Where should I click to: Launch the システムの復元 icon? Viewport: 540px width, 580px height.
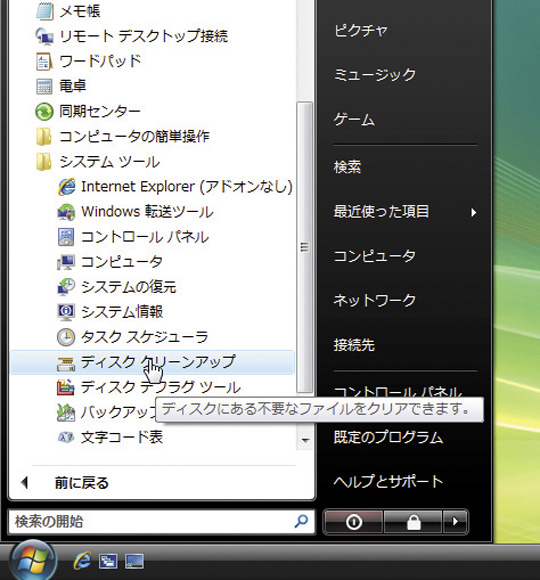67,287
